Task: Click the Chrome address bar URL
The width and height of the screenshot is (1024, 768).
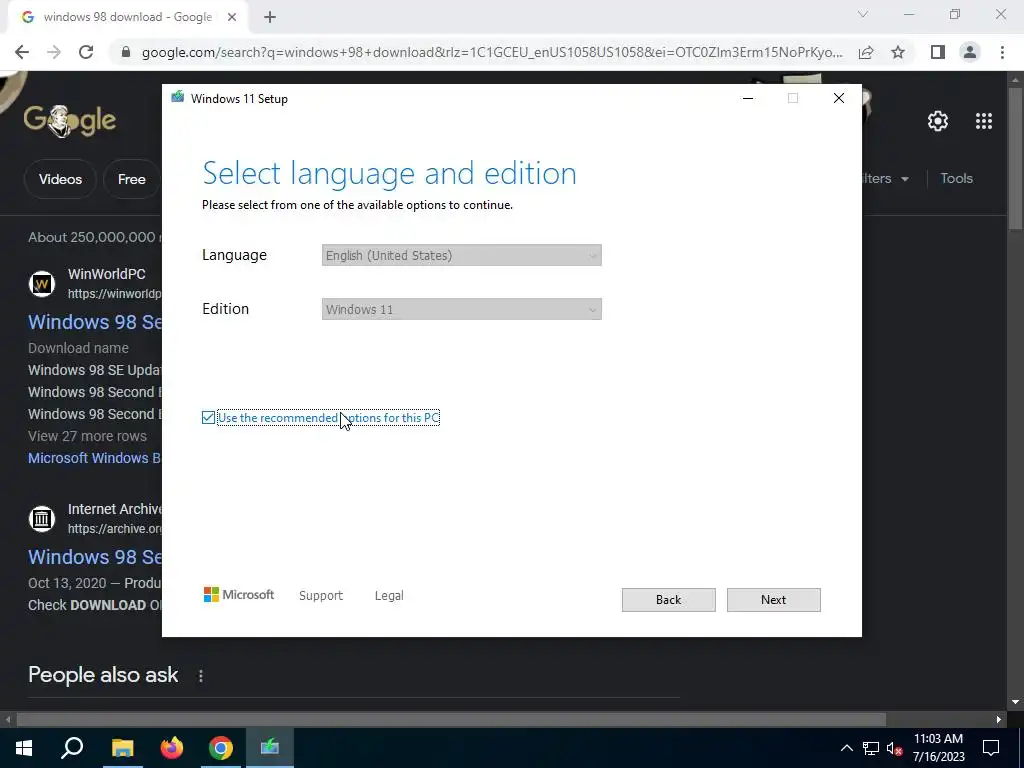Action: (492, 52)
